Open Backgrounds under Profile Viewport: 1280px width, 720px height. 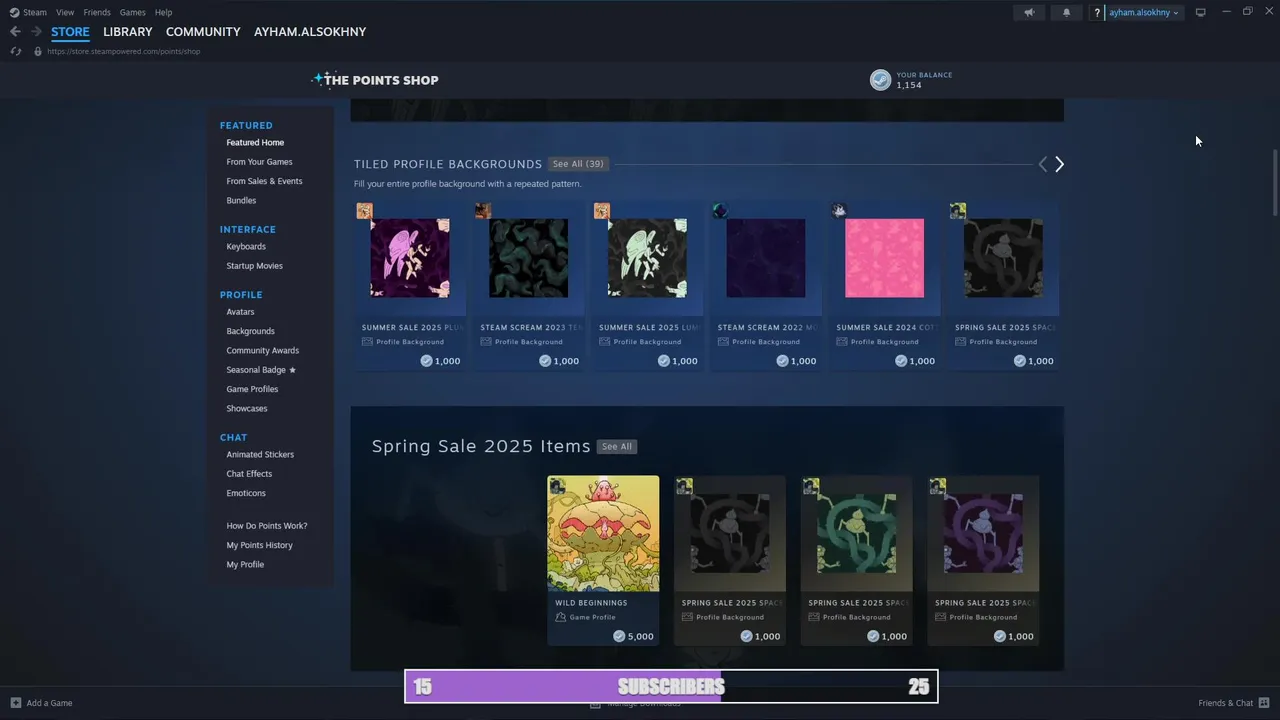(250, 331)
